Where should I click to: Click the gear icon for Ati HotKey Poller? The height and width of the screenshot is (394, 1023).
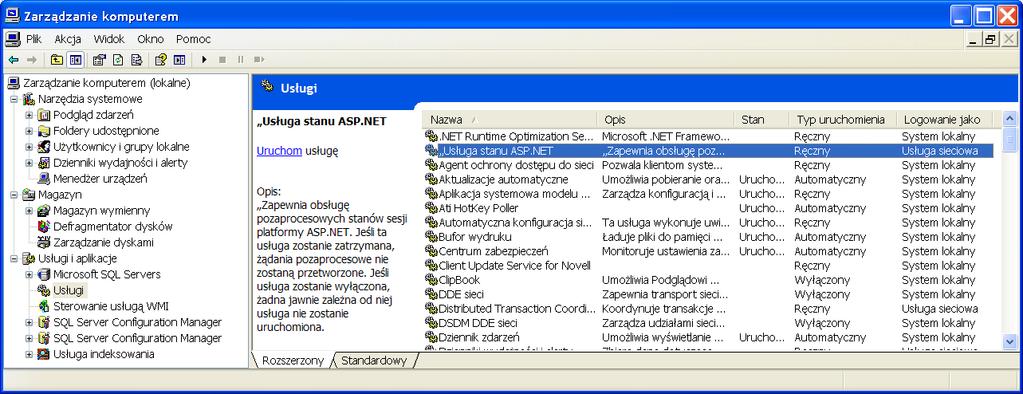click(431, 208)
